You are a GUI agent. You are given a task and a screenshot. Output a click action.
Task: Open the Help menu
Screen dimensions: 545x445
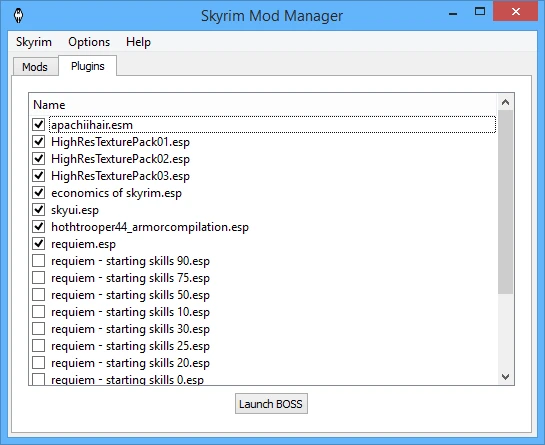coord(138,42)
